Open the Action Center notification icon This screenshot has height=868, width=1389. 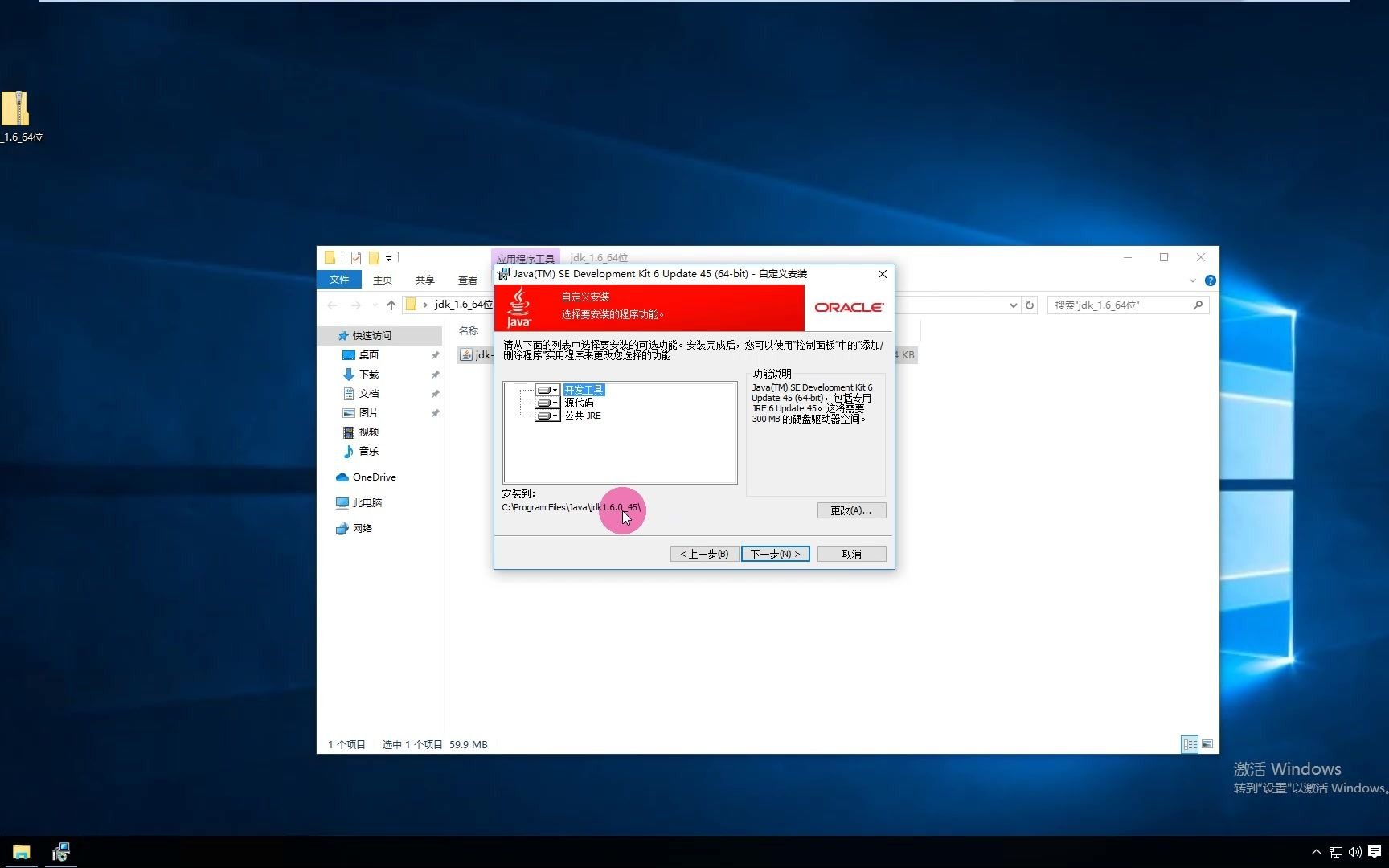(x=1375, y=852)
